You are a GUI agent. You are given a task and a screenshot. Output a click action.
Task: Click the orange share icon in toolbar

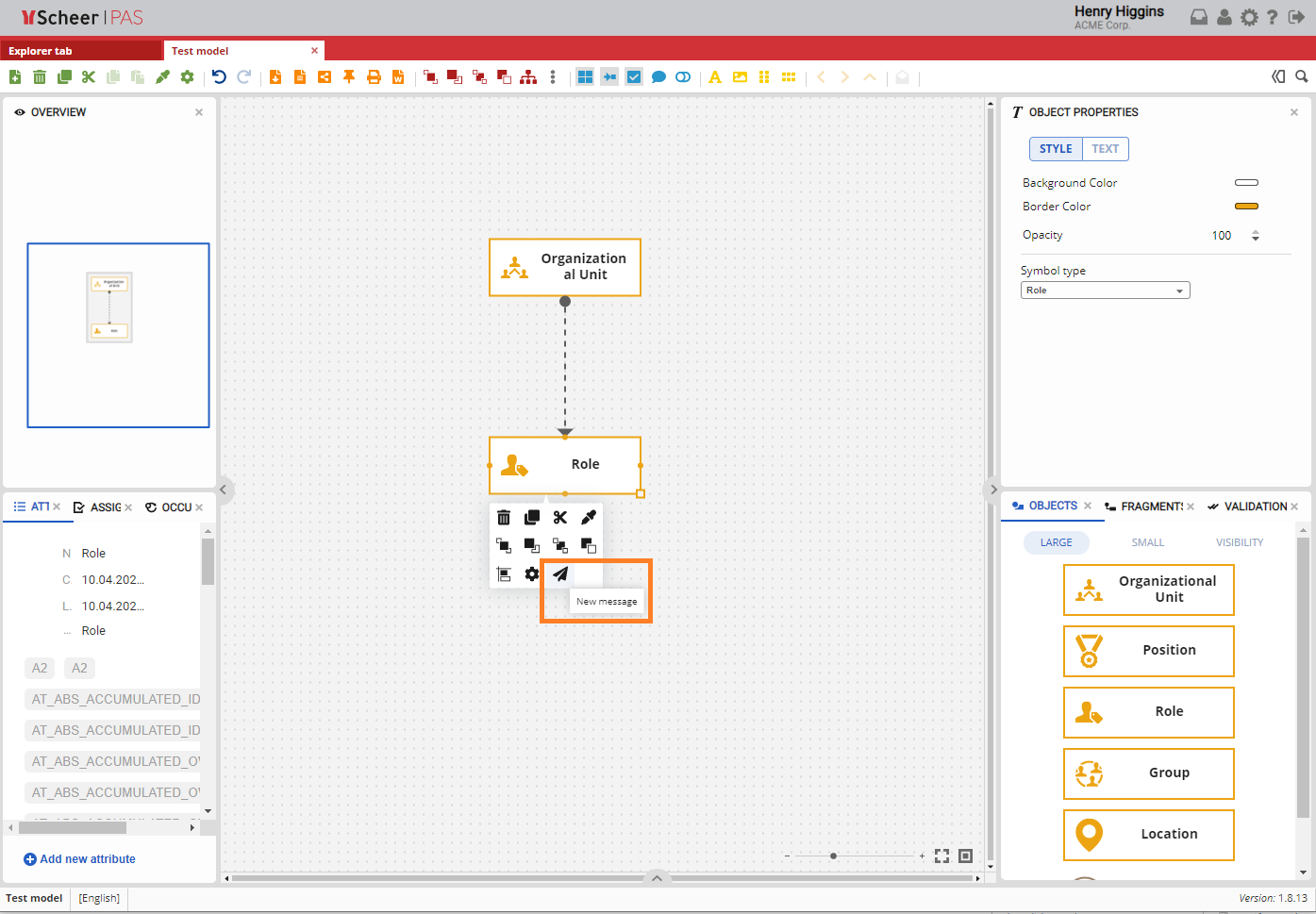tap(325, 77)
